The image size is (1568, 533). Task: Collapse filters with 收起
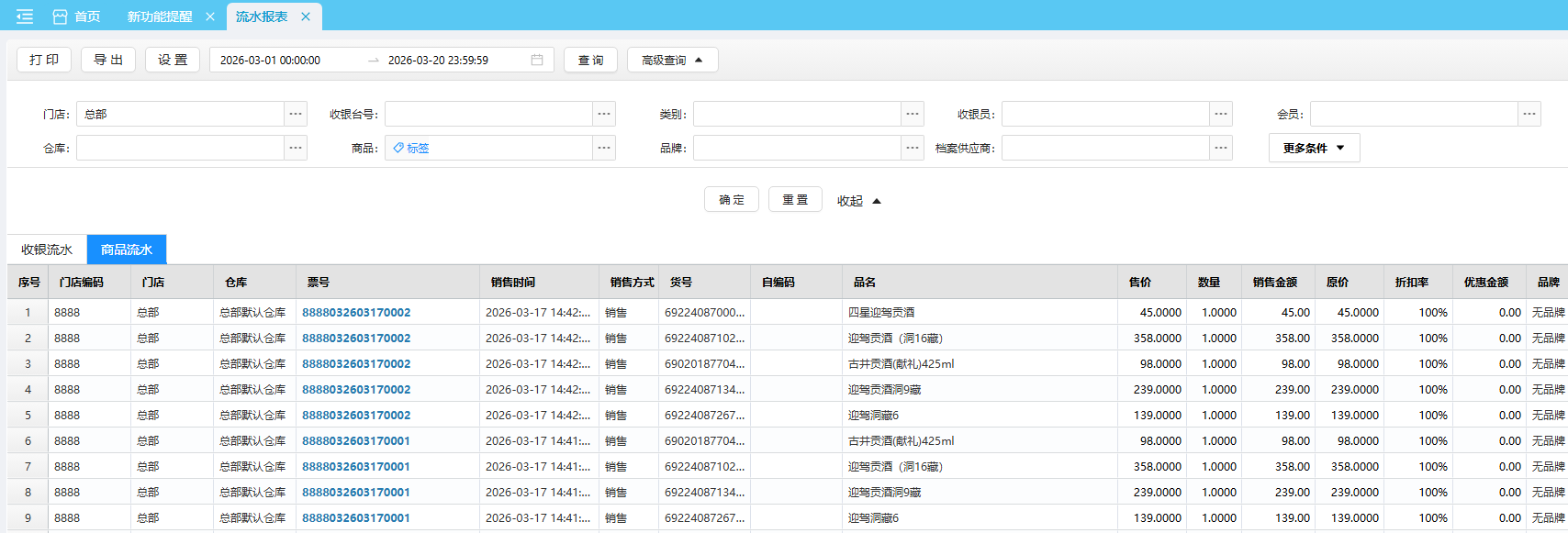coord(858,201)
